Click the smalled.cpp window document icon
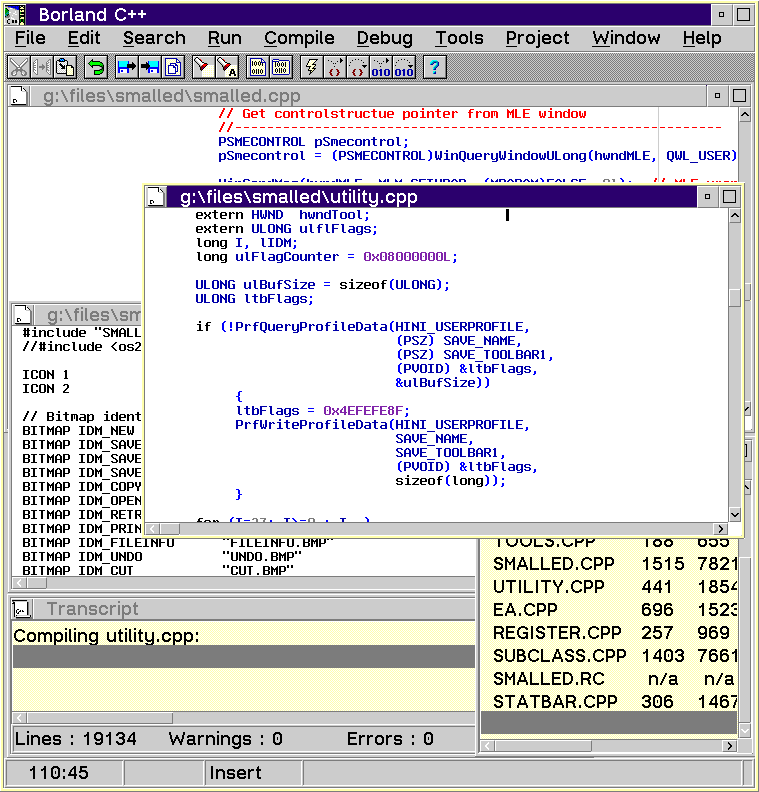Screen dimensions: 759x792 [x=19, y=95]
